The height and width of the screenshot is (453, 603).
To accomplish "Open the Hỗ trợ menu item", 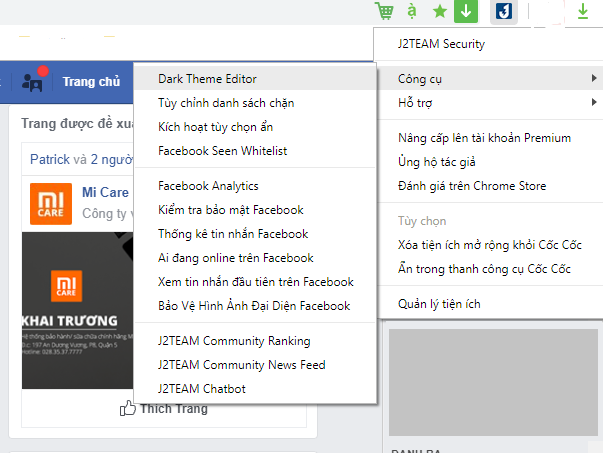I will pyautogui.click(x=490, y=103).
